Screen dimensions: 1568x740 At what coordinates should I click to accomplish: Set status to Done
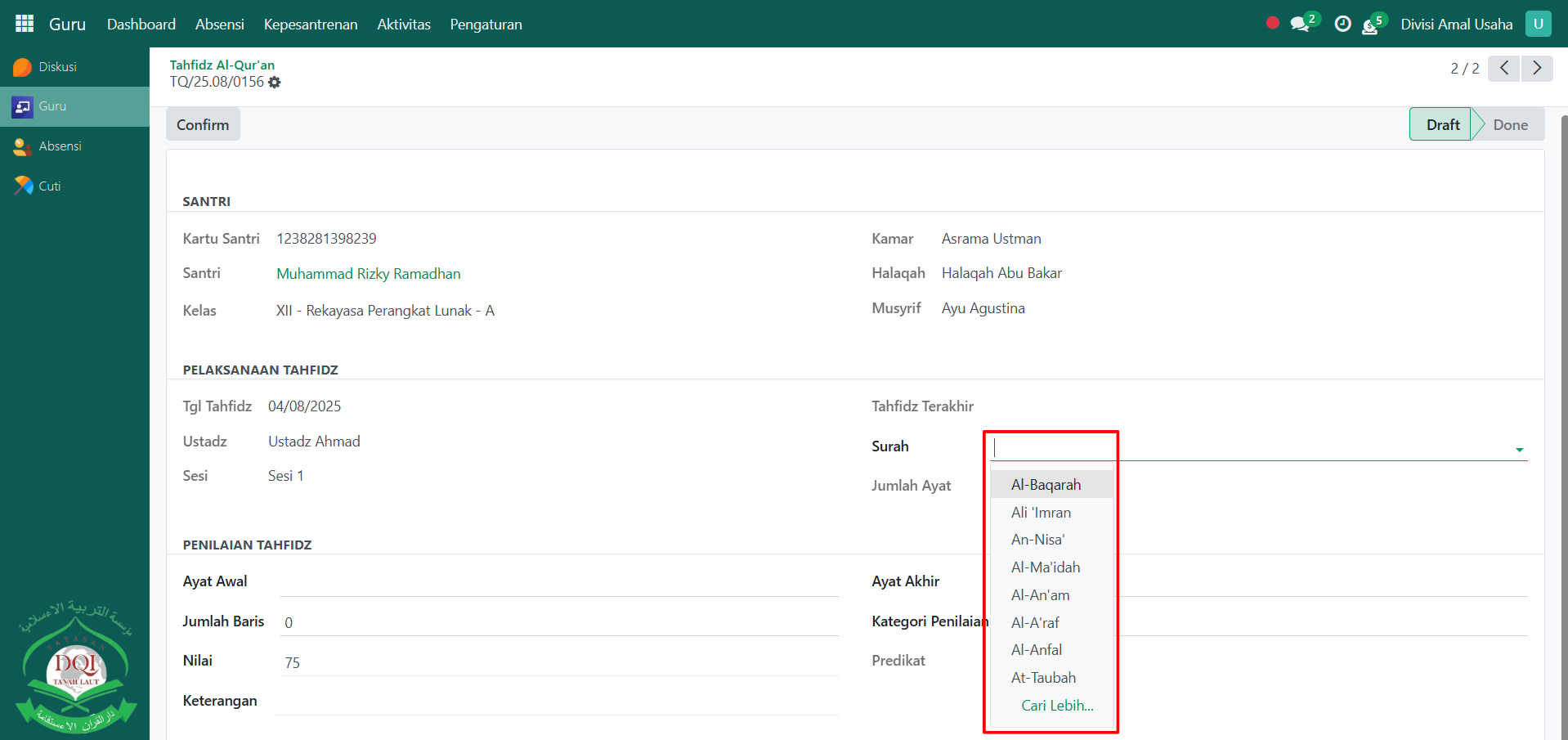click(x=1509, y=125)
